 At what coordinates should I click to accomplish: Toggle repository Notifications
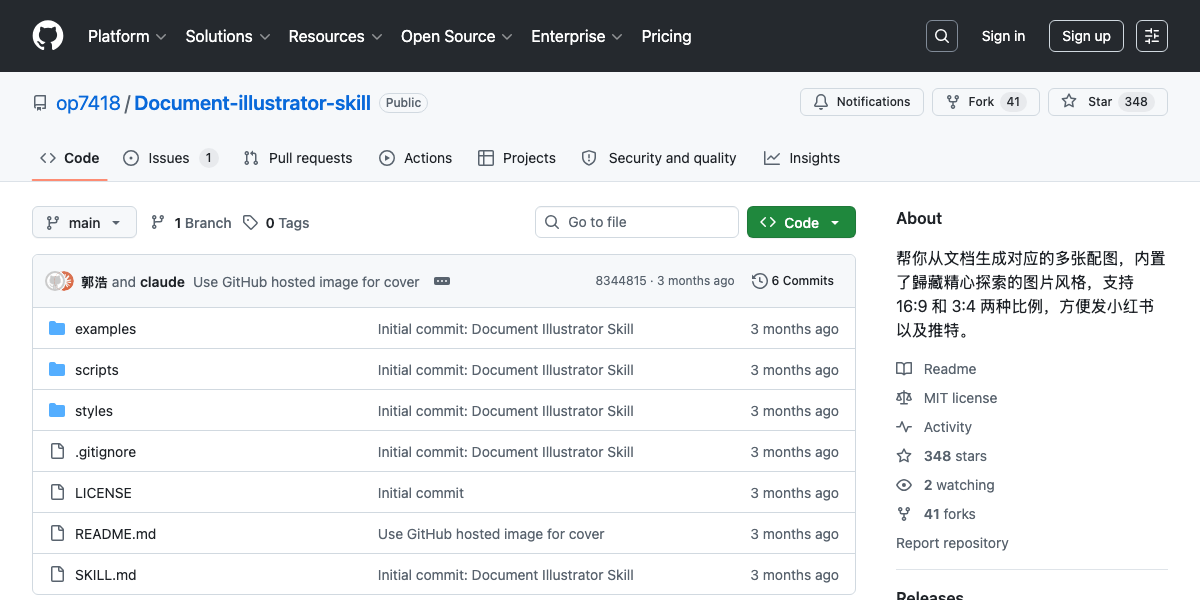point(861,102)
